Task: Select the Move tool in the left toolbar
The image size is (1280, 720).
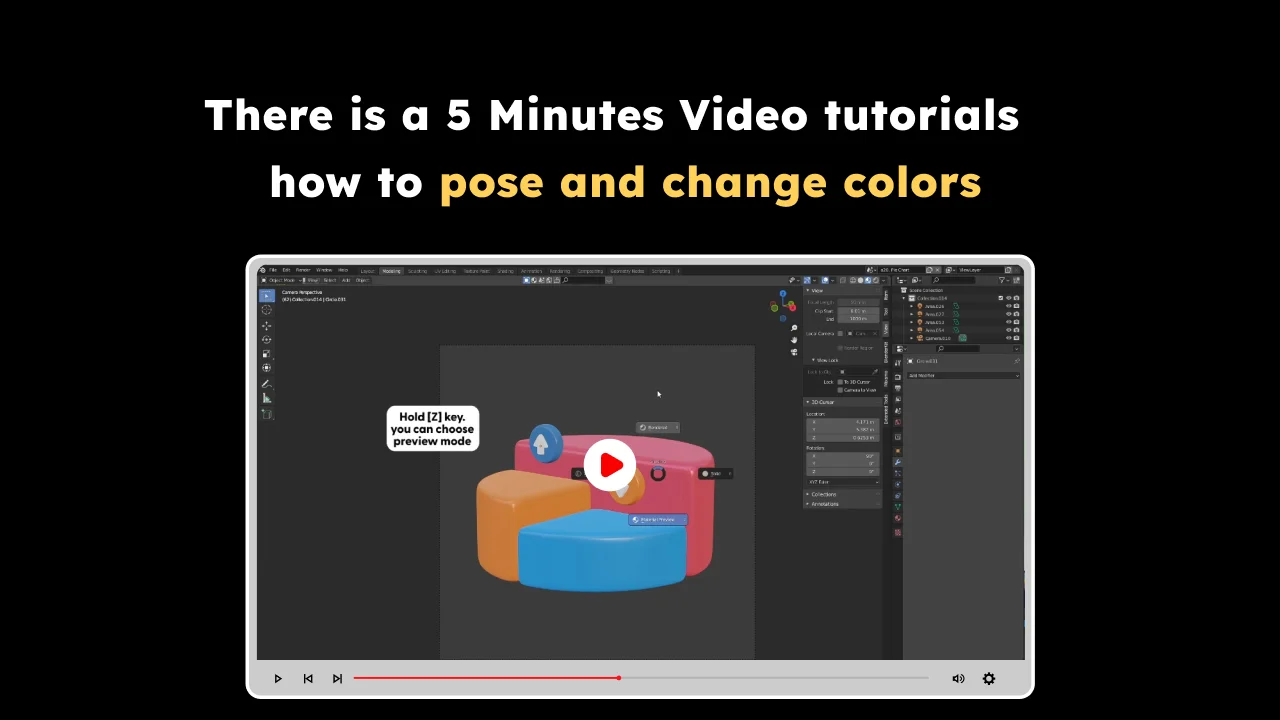Action: 267,325
